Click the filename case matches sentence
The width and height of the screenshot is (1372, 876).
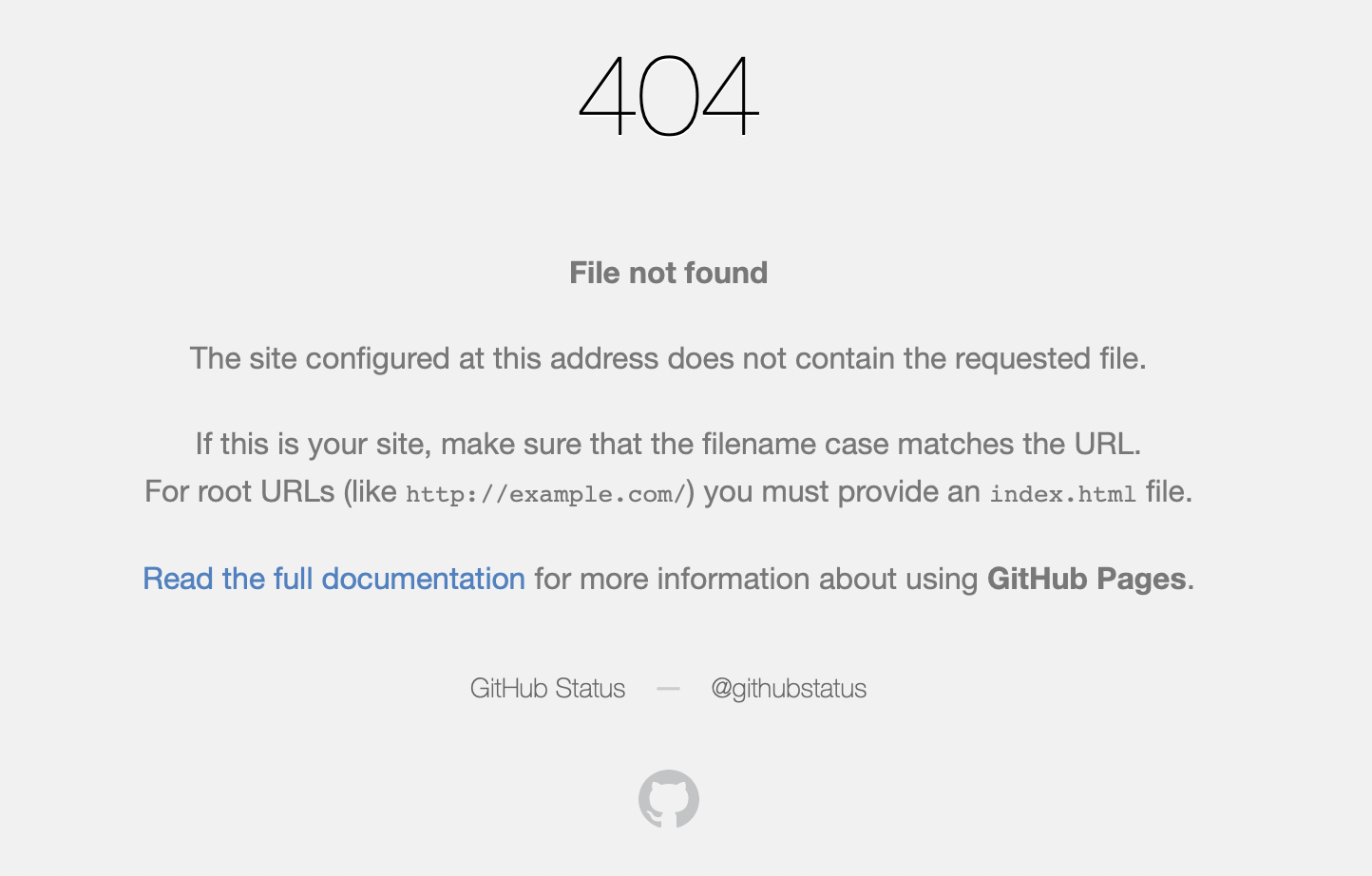tap(668, 444)
